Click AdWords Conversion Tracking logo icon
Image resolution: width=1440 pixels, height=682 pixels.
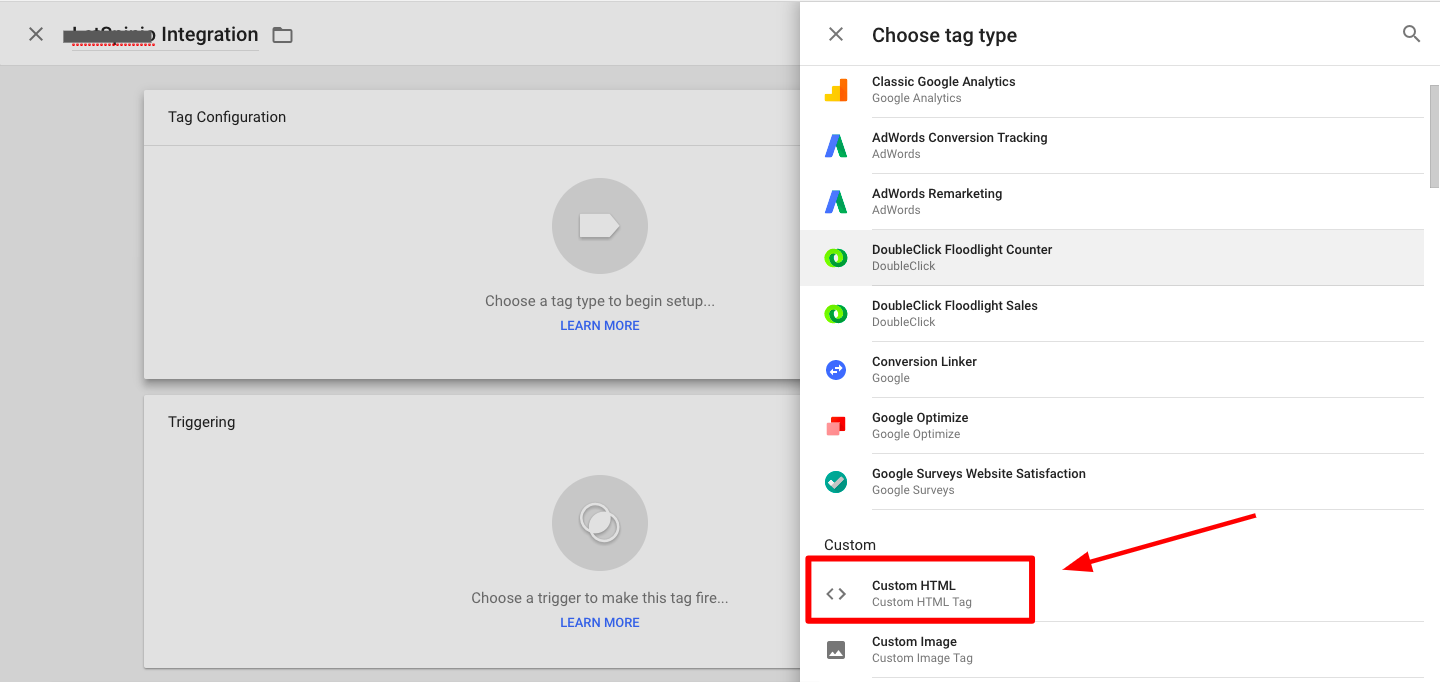[836, 146]
